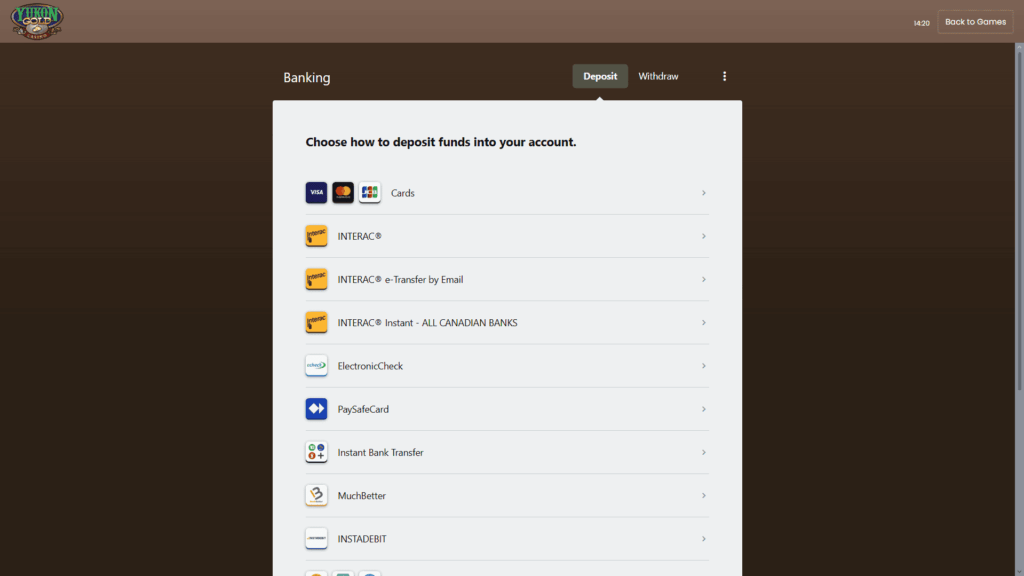
Task: Select the ElectronicCheck icon
Action: (x=316, y=365)
